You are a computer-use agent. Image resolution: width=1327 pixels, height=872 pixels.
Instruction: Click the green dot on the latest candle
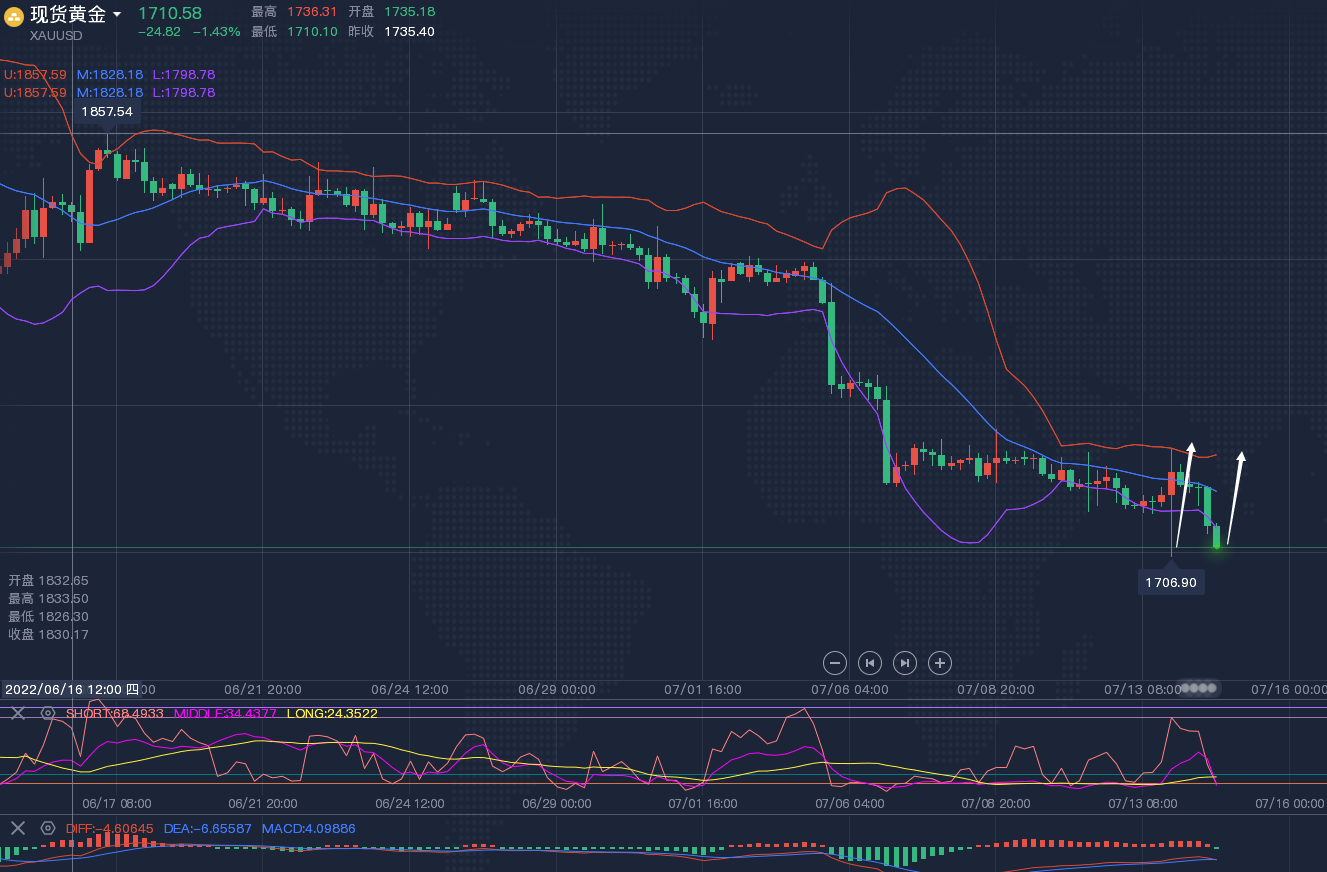coord(1216,546)
